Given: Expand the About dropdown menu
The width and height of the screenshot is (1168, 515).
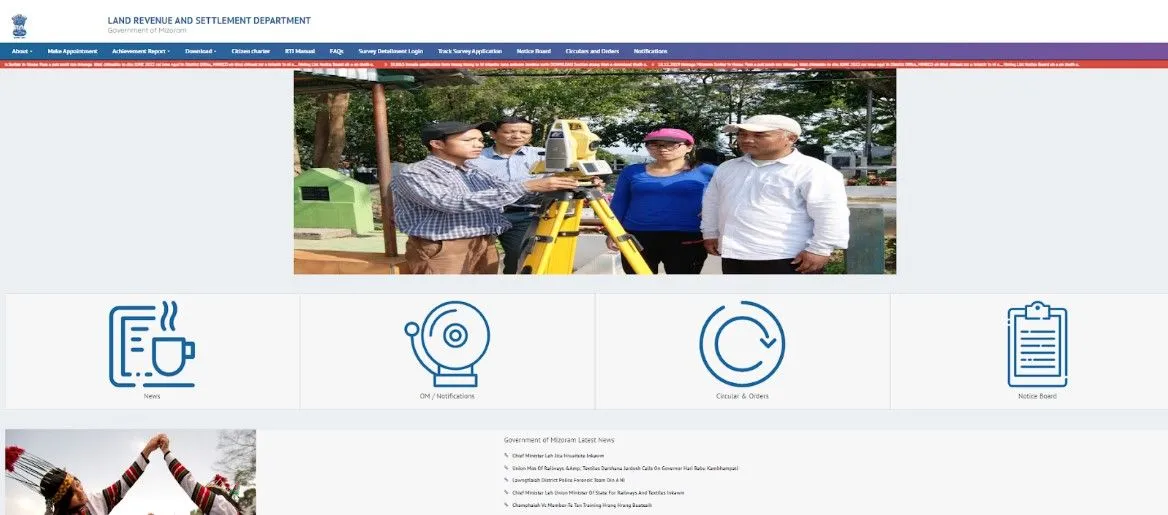Looking at the screenshot, I should (x=22, y=51).
